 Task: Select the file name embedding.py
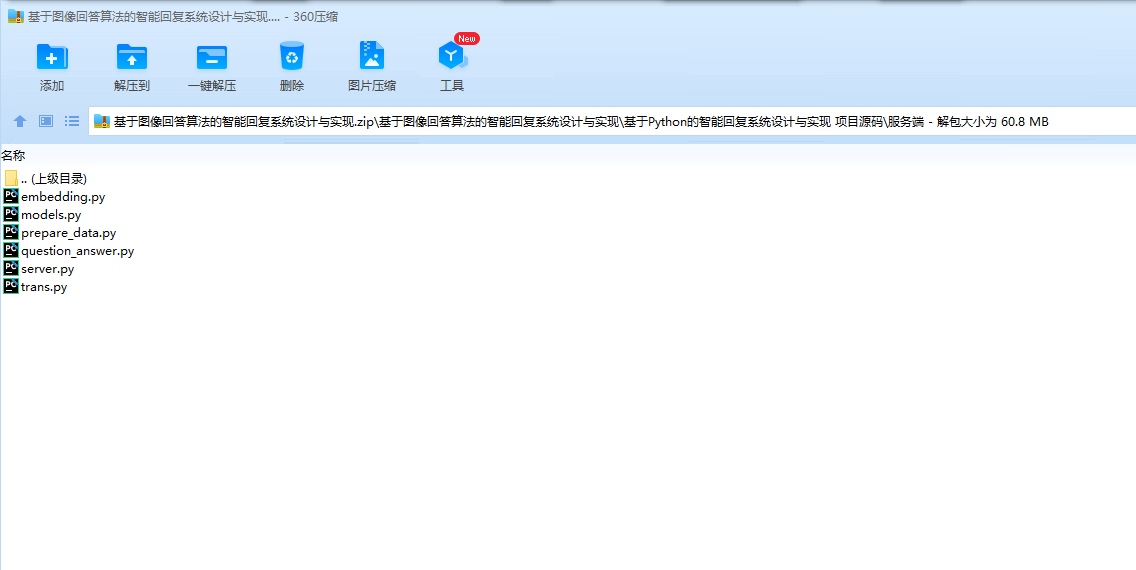(x=63, y=197)
